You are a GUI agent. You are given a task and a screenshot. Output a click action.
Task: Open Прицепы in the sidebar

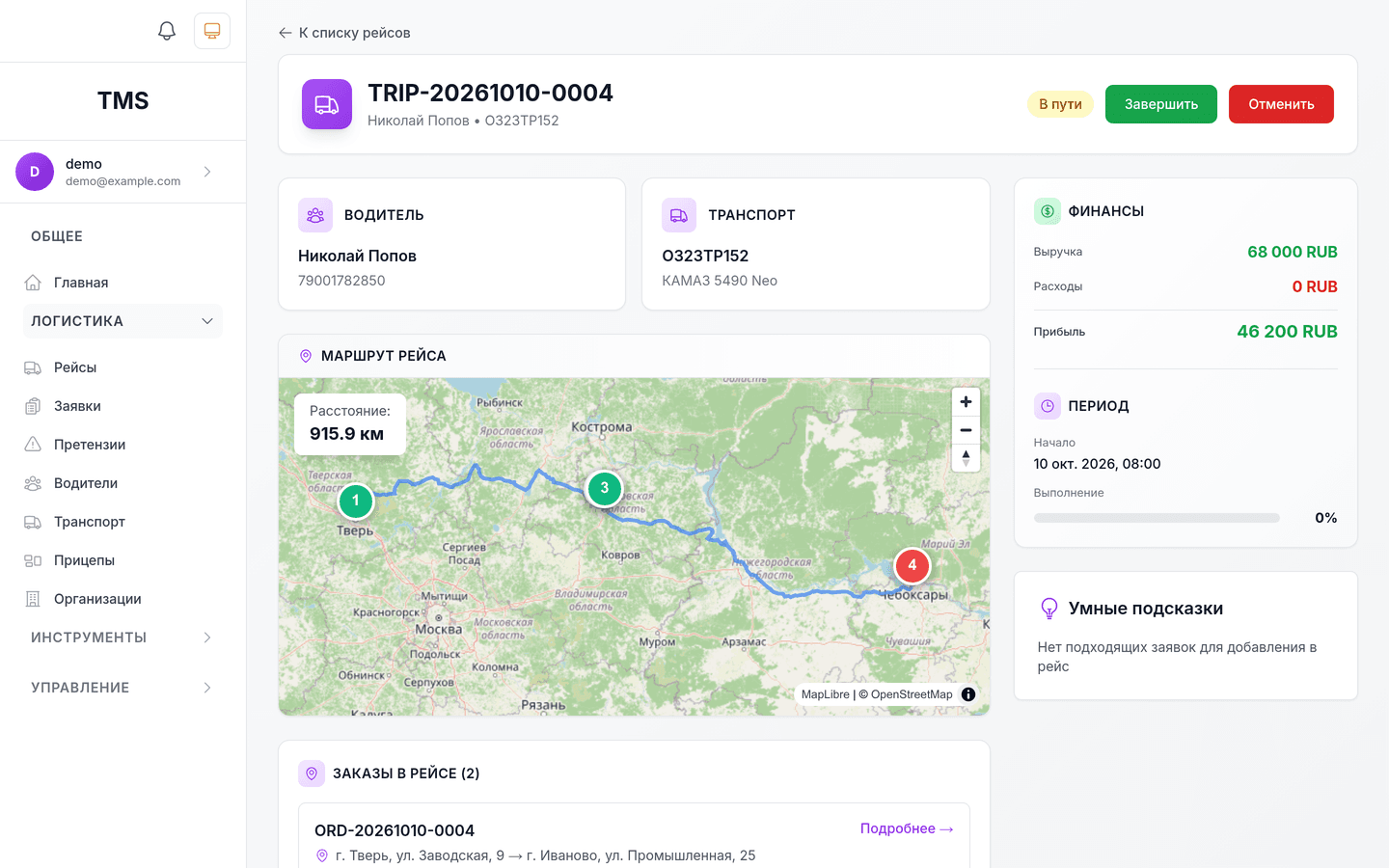point(123,560)
